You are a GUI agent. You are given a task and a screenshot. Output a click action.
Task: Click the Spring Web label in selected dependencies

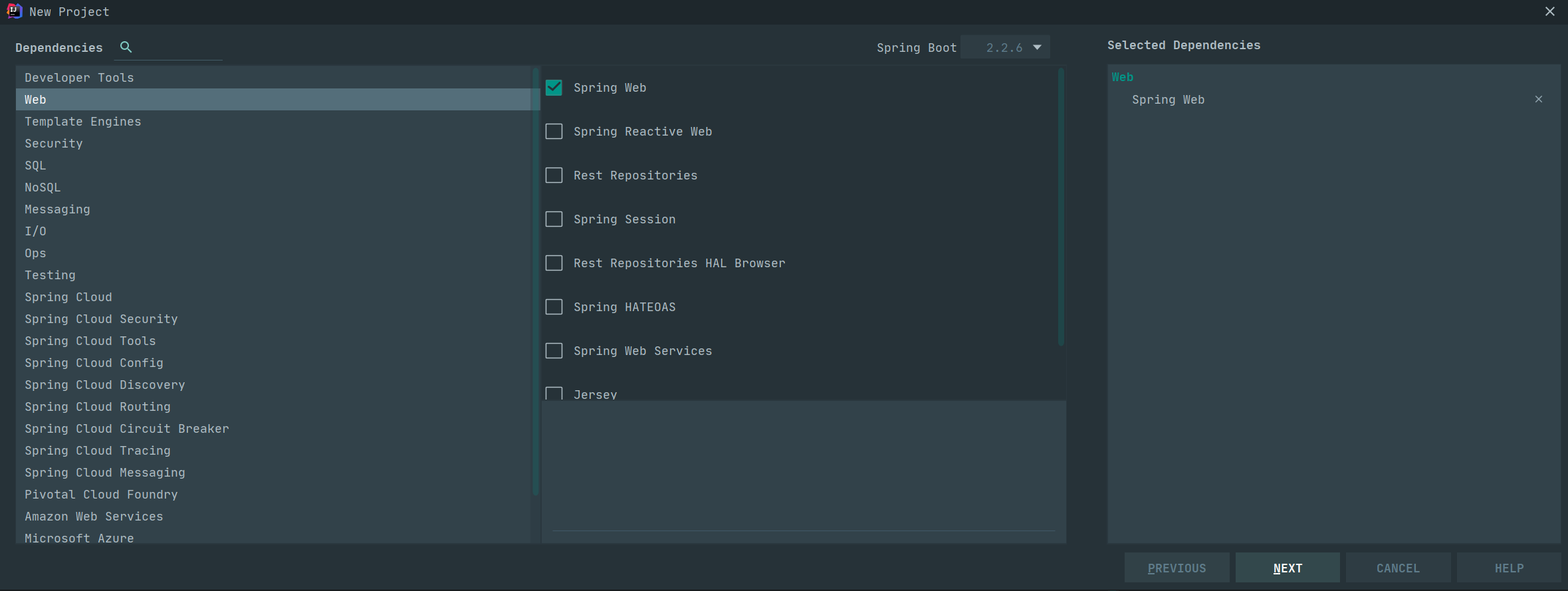1168,100
